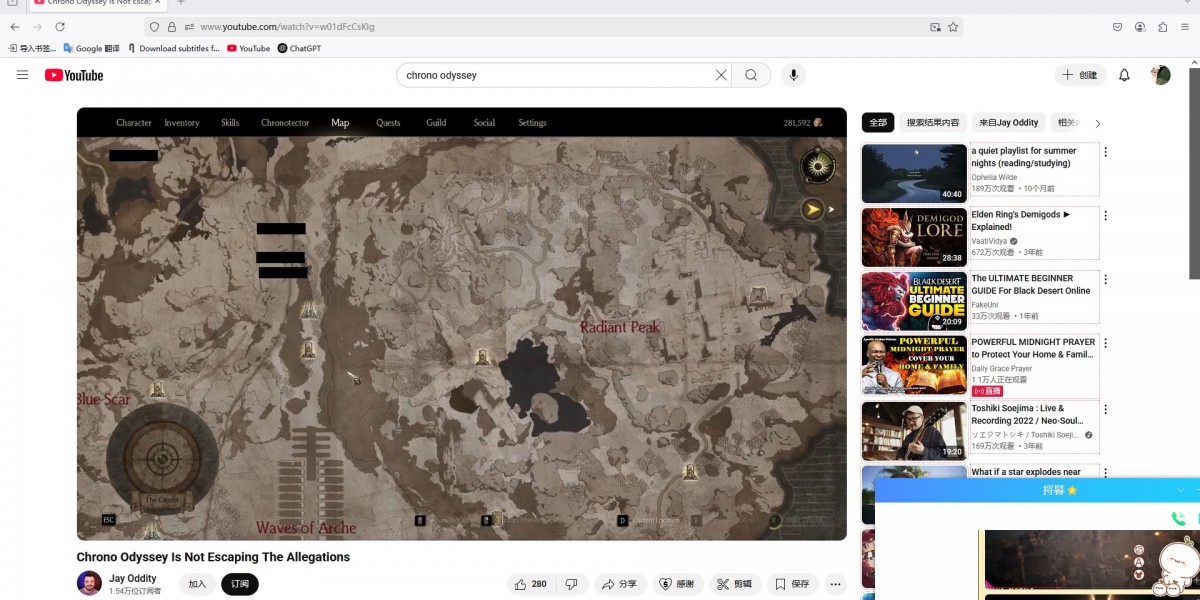The image size is (1200, 600).
Task: Open the Toshiki Soejima live thumbnail
Action: pos(914,431)
